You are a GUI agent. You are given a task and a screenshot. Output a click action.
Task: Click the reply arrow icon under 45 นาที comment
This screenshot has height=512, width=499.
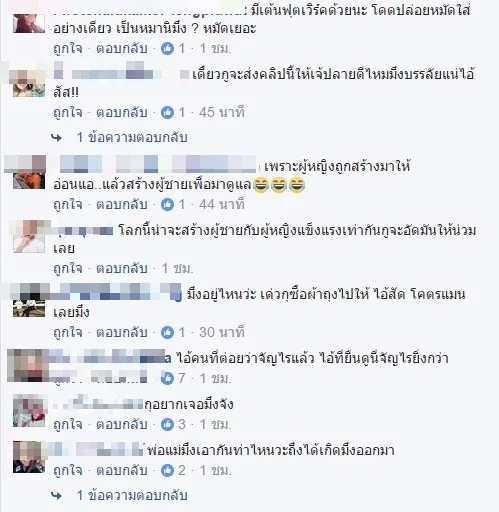(x=57, y=138)
